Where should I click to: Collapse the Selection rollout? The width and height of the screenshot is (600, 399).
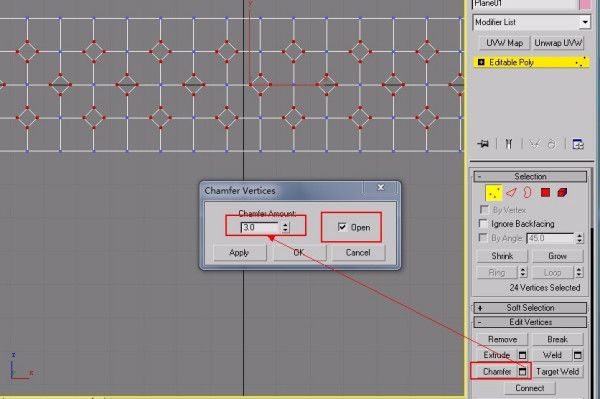(530, 176)
